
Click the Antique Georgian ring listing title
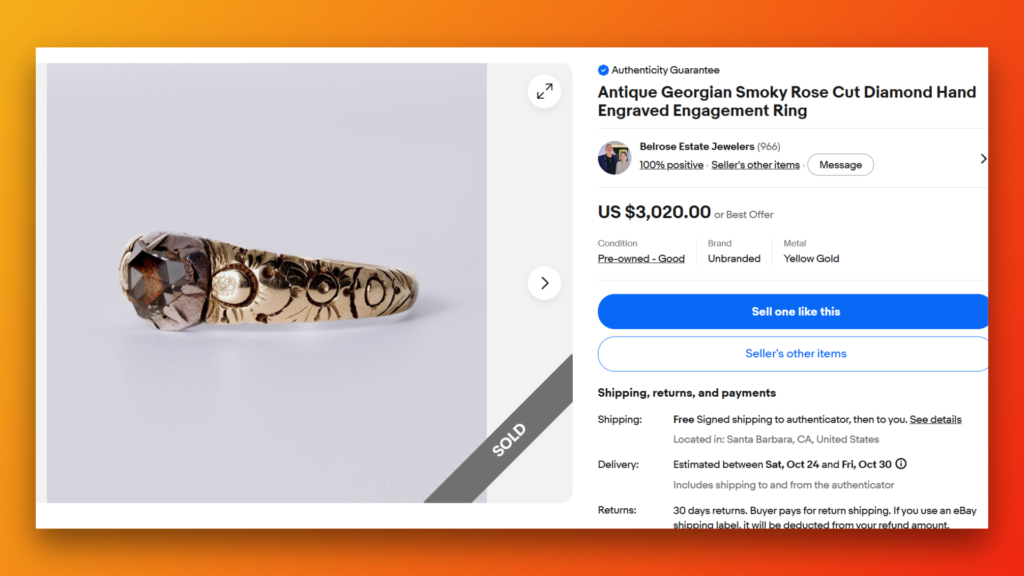(x=787, y=101)
